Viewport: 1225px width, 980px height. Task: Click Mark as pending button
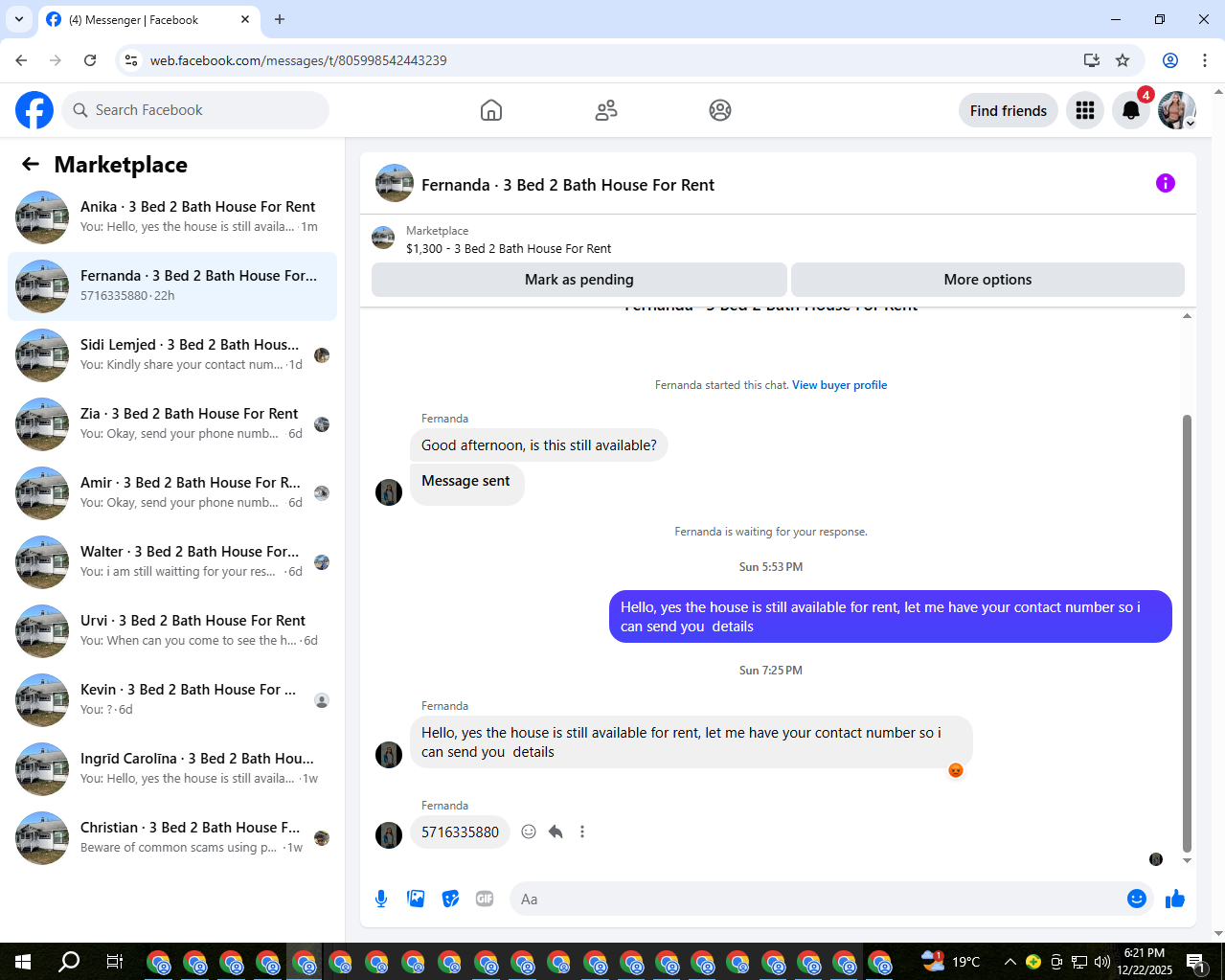tap(579, 280)
